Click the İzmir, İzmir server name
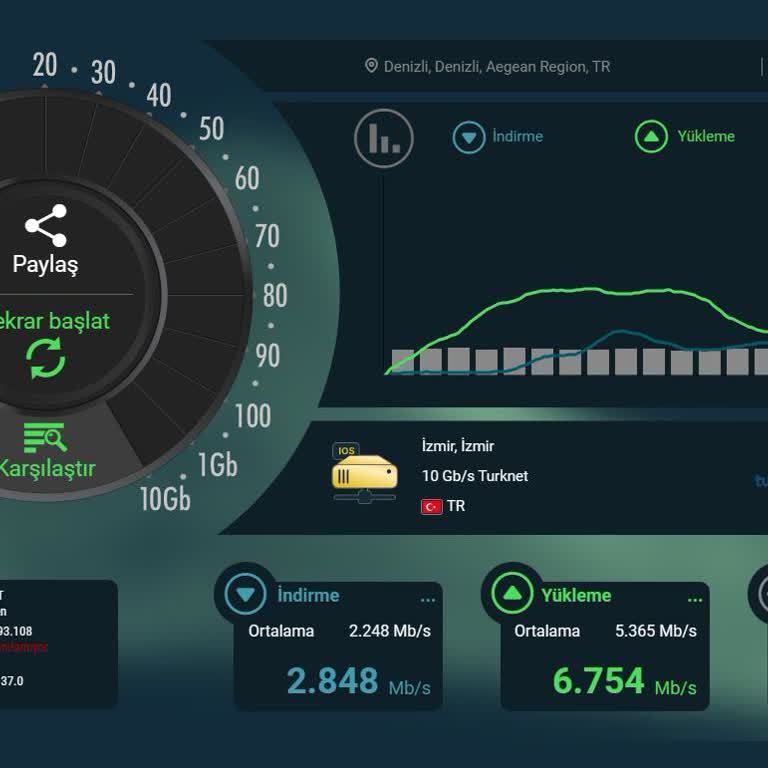Image resolution: width=768 pixels, height=768 pixels. 457,446
